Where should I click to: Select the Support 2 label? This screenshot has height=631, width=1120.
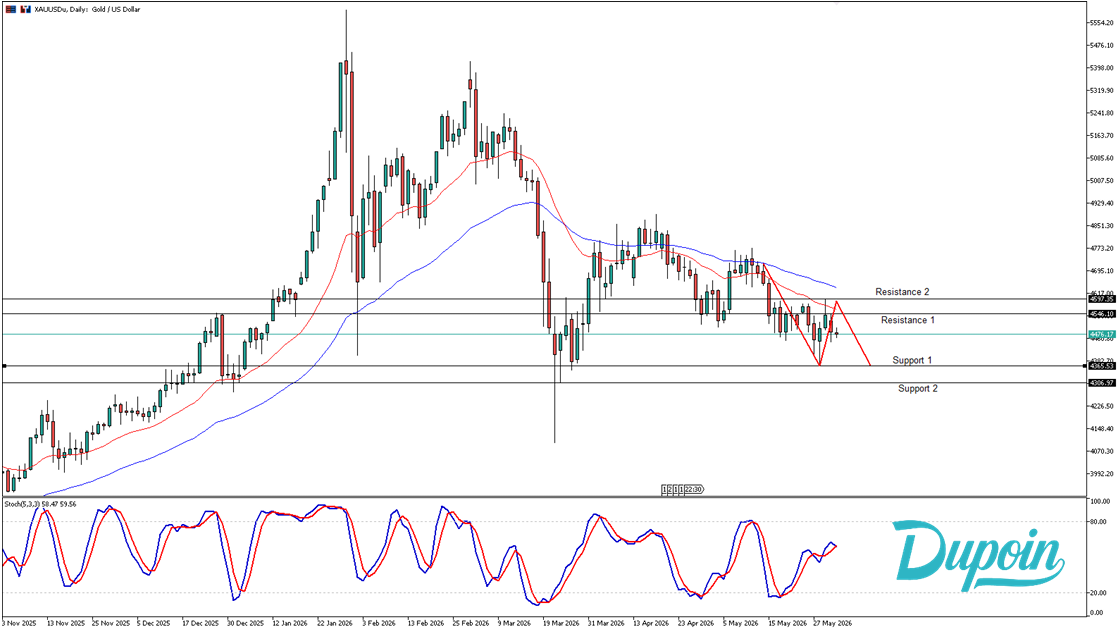pyautogui.click(x=918, y=388)
